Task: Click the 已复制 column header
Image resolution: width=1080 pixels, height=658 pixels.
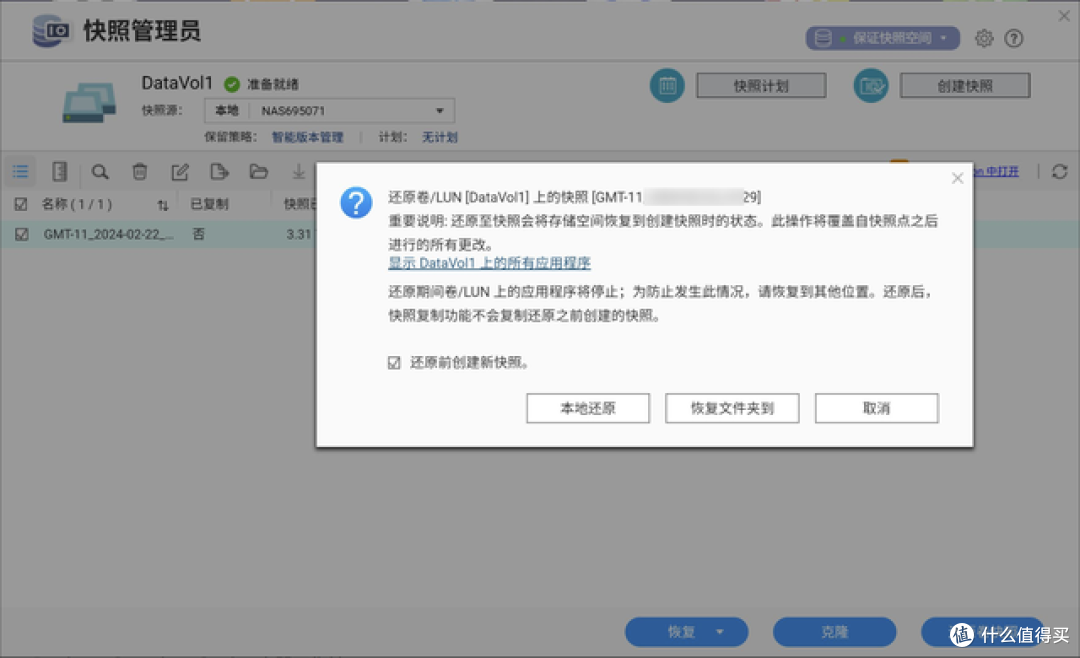Action: (209, 204)
